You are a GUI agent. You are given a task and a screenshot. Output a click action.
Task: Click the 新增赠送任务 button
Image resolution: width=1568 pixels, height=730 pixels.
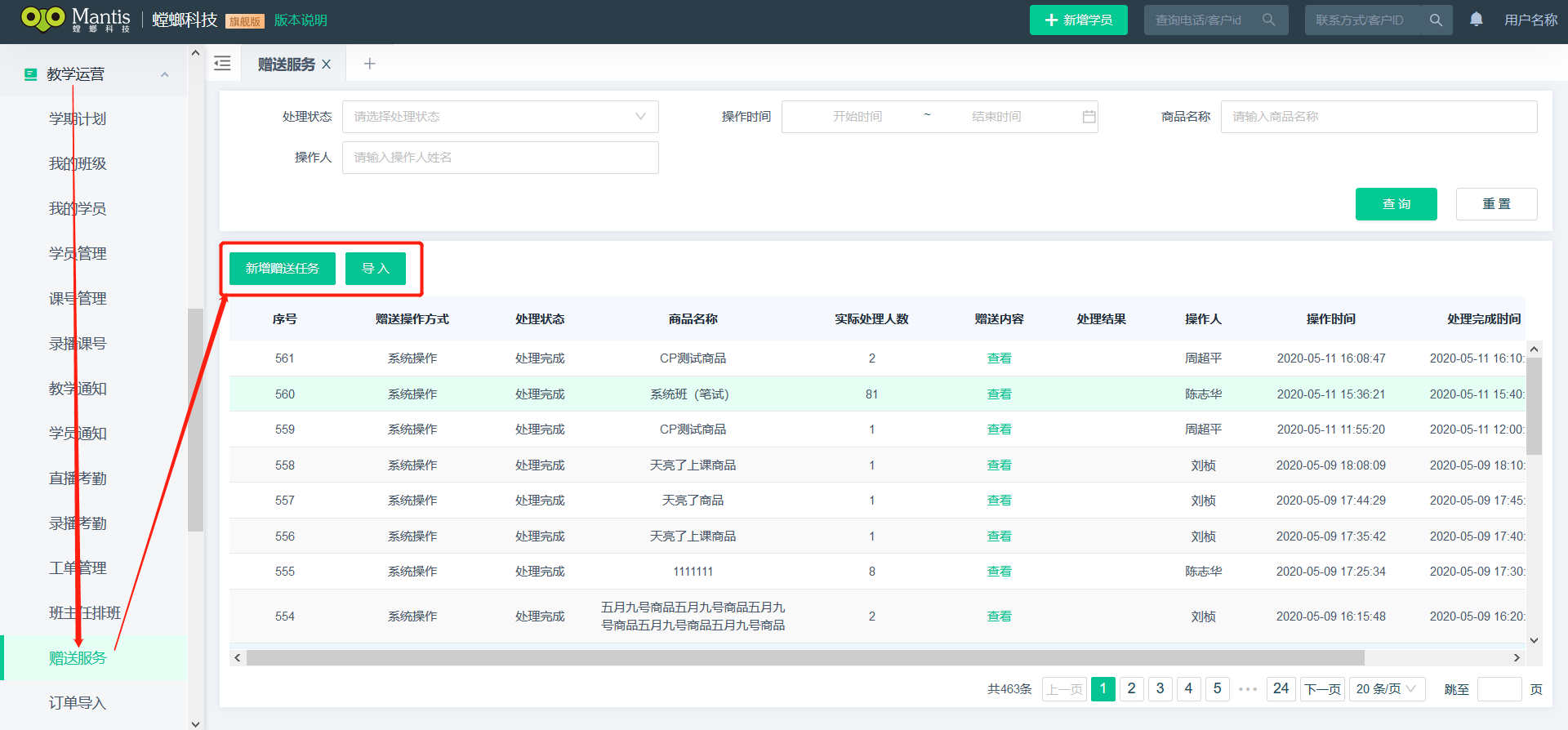point(282,269)
